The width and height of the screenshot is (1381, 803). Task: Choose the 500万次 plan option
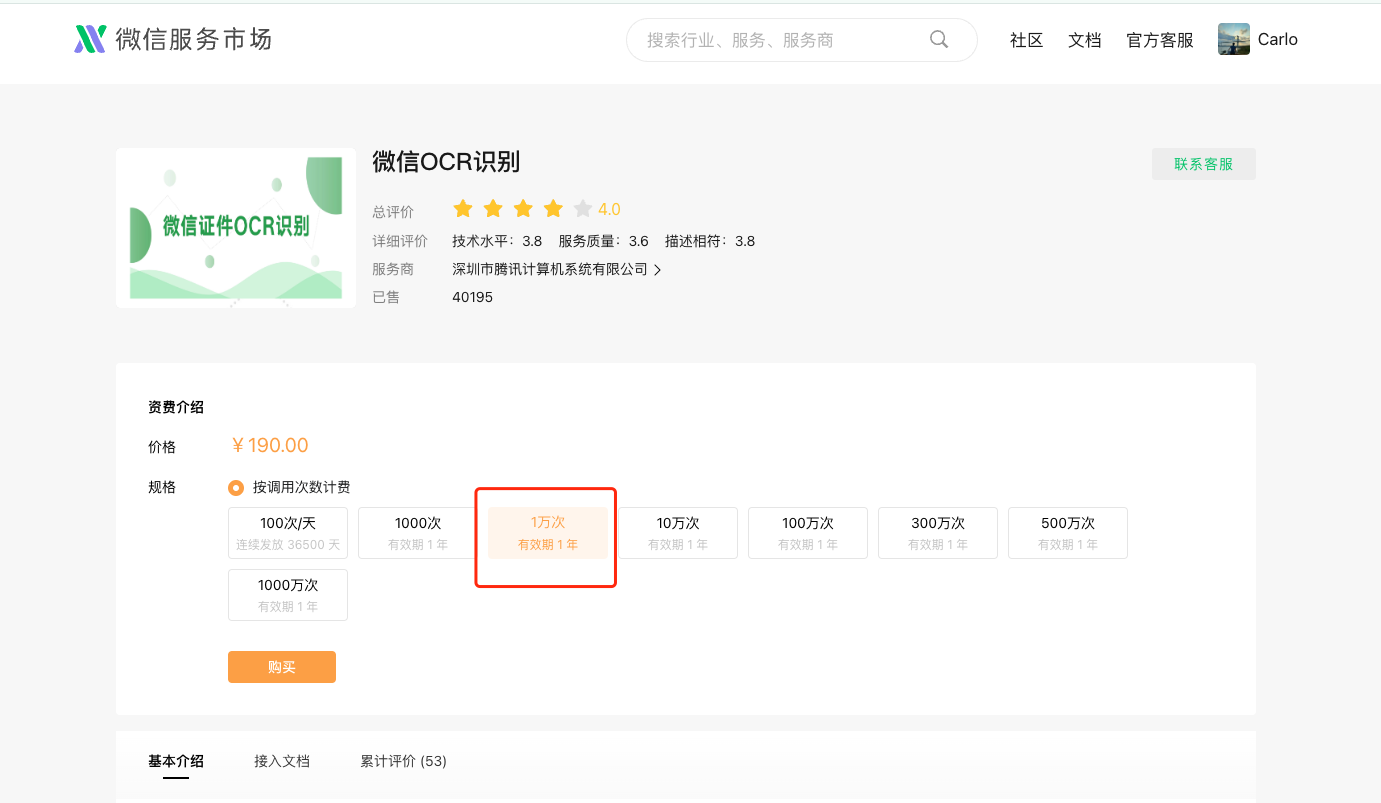tap(1068, 533)
